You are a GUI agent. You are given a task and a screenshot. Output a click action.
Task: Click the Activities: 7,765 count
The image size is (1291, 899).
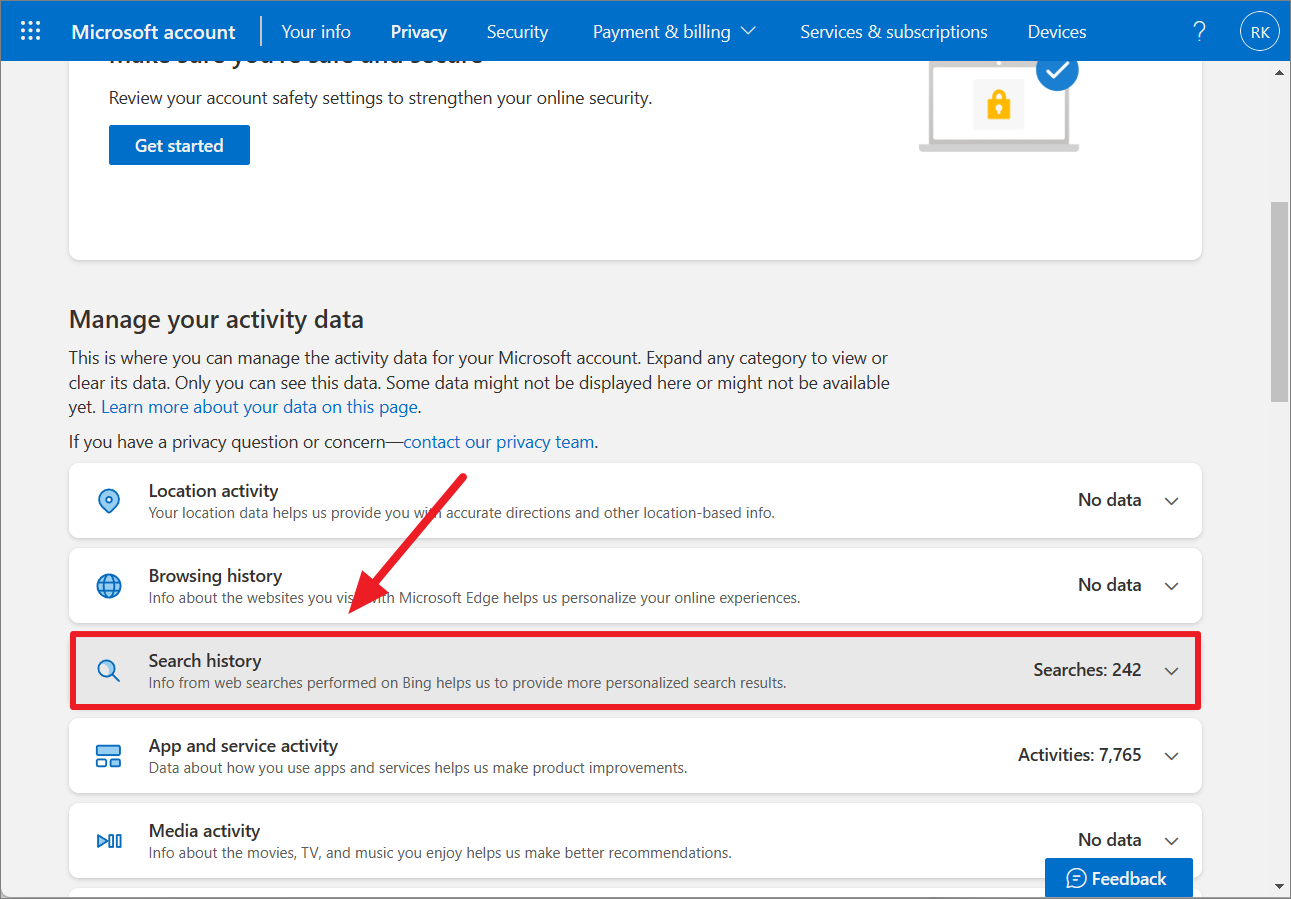(x=1080, y=755)
